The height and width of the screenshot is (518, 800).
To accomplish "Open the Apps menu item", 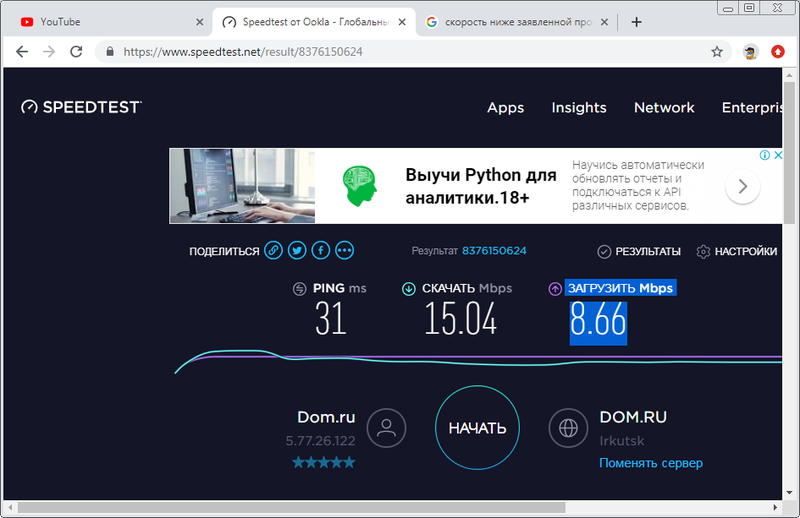I will pyautogui.click(x=505, y=107).
